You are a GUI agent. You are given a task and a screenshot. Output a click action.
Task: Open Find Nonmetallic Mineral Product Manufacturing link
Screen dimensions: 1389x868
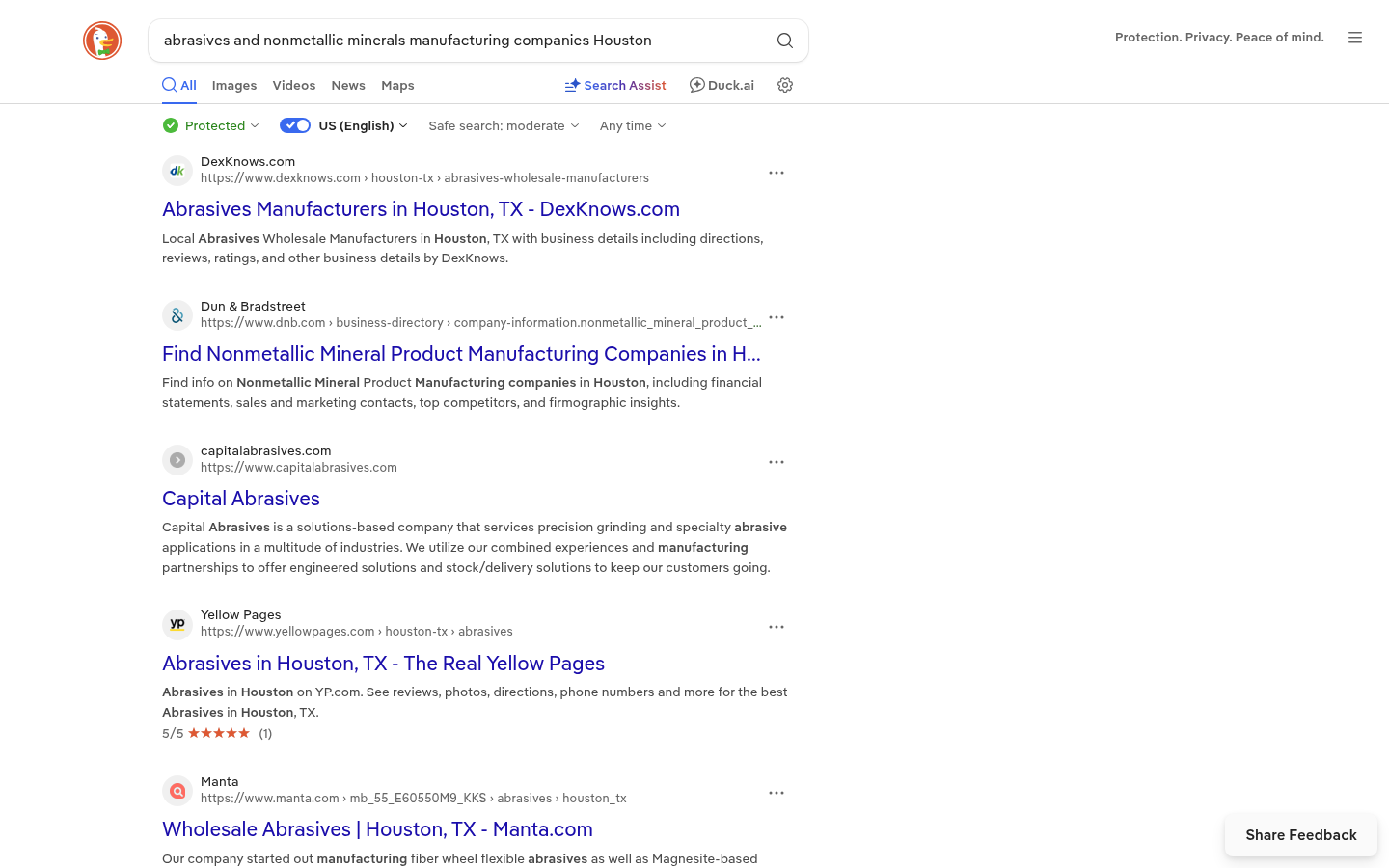(461, 354)
